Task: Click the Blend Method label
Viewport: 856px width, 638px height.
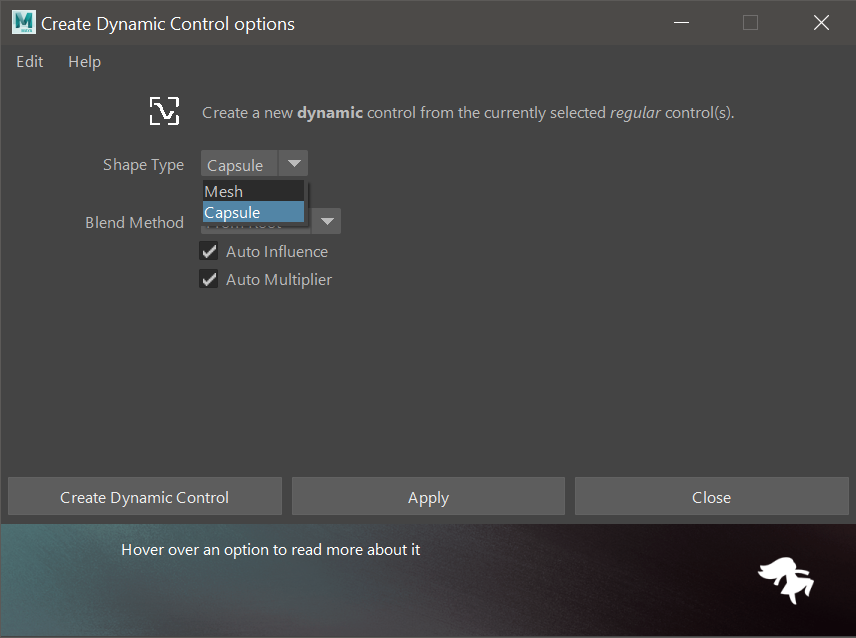Action: pos(134,223)
